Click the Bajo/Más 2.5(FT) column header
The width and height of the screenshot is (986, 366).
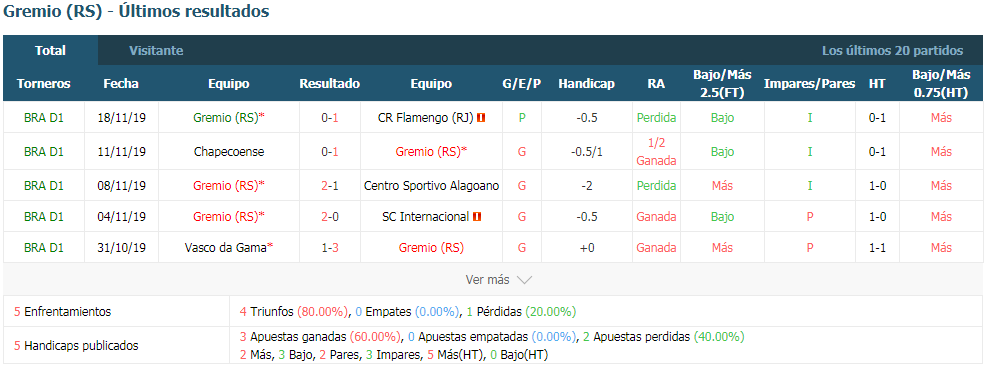coord(723,84)
